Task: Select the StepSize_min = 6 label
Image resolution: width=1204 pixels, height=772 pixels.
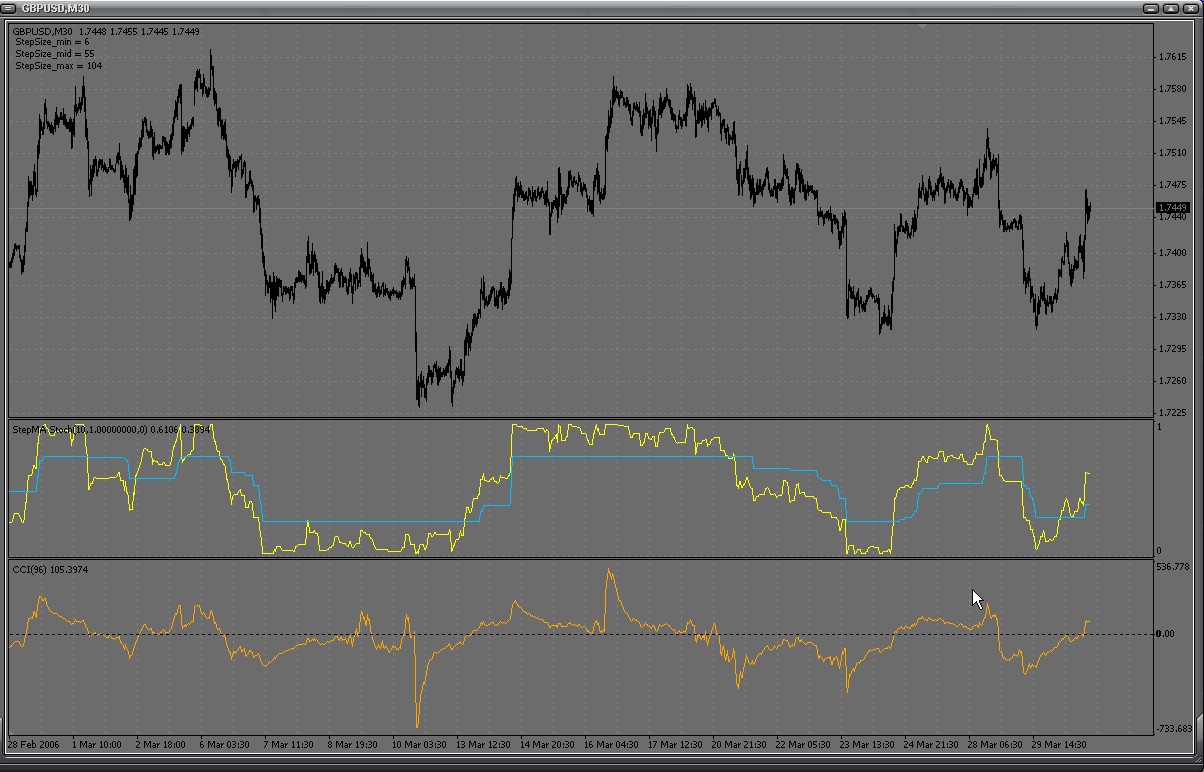Action: [x=52, y=43]
